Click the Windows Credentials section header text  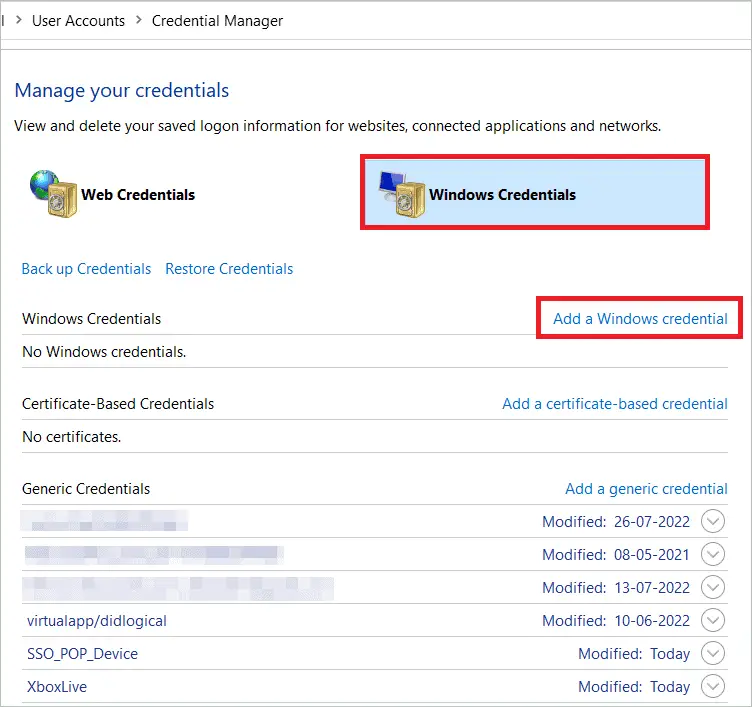point(92,318)
